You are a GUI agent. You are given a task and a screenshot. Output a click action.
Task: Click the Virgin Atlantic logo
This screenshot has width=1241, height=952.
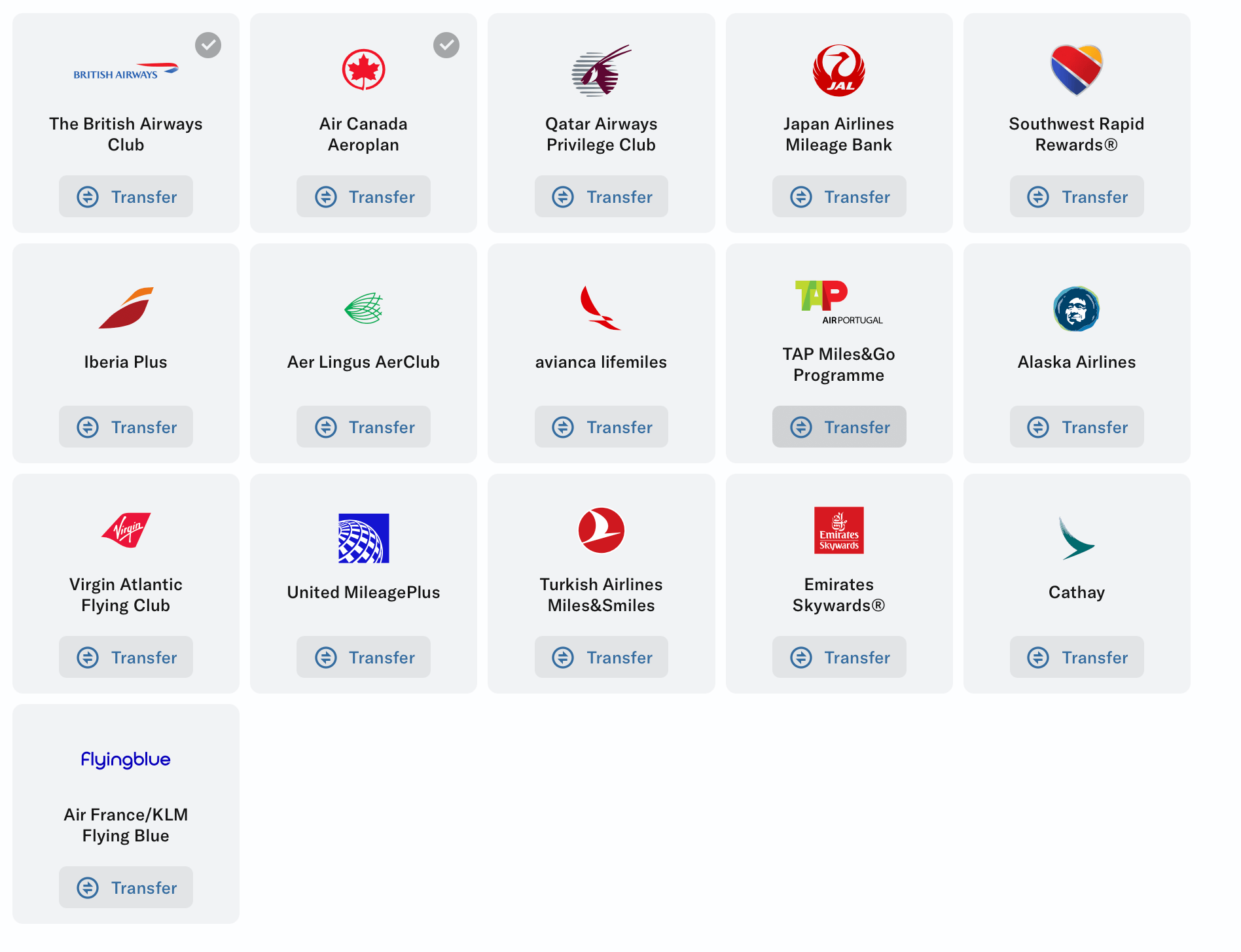(x=126, y=530)
